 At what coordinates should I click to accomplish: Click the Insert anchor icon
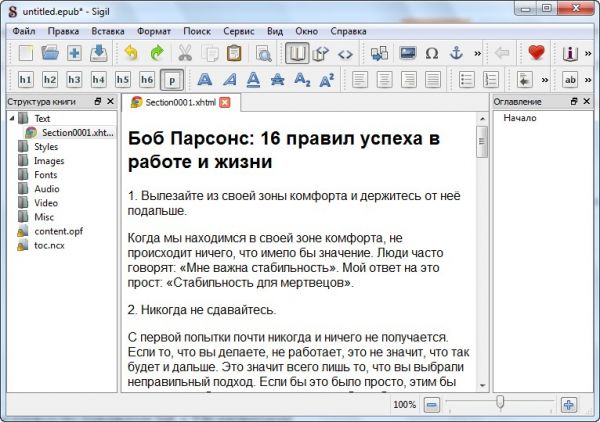coord(455,53)
